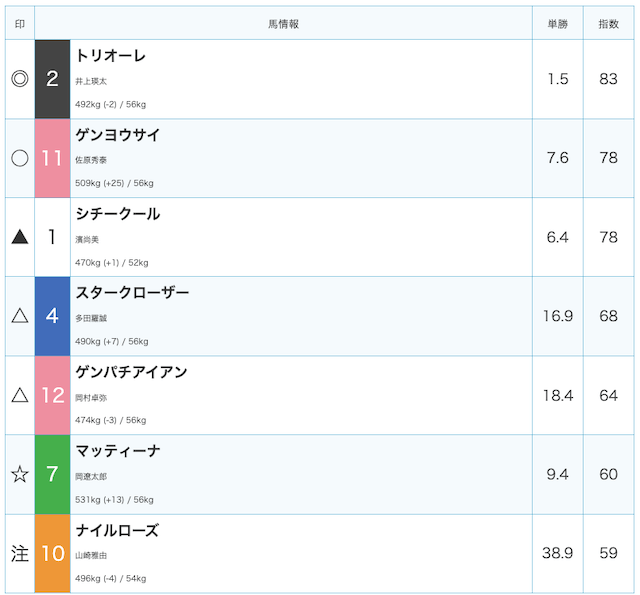
Task: Open horse name ゲンヨウサイ
Action: (x=118, y=135)
